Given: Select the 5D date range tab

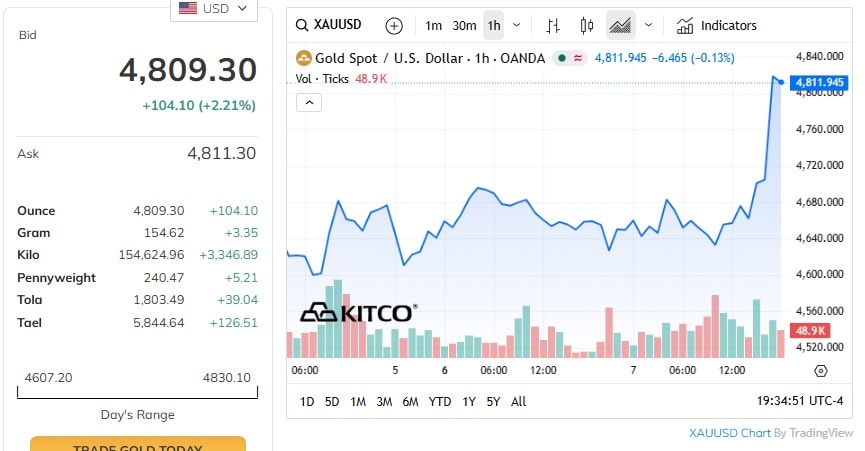Looking at the screenshot, I should pos(332,401).
